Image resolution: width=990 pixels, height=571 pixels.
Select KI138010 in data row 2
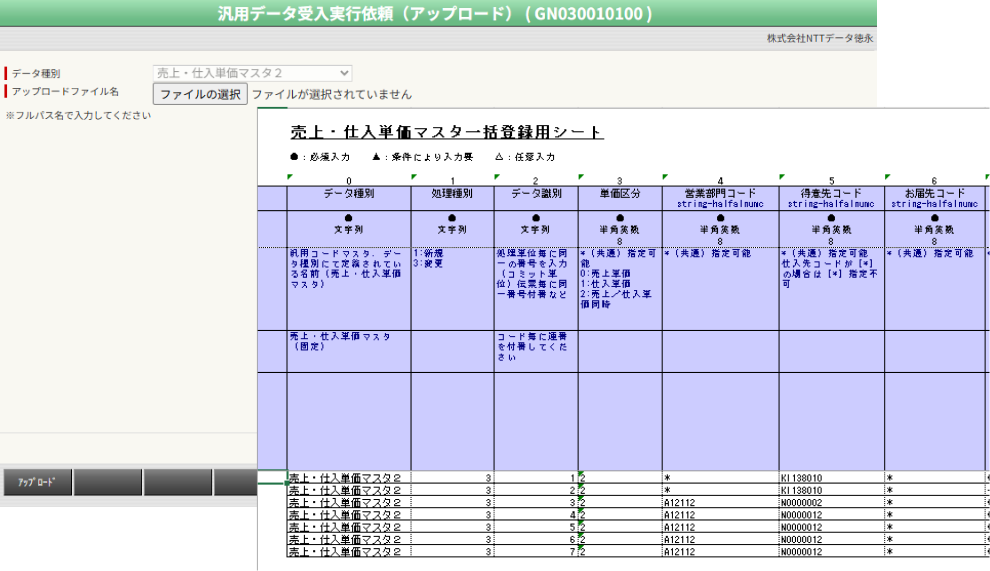832,490
